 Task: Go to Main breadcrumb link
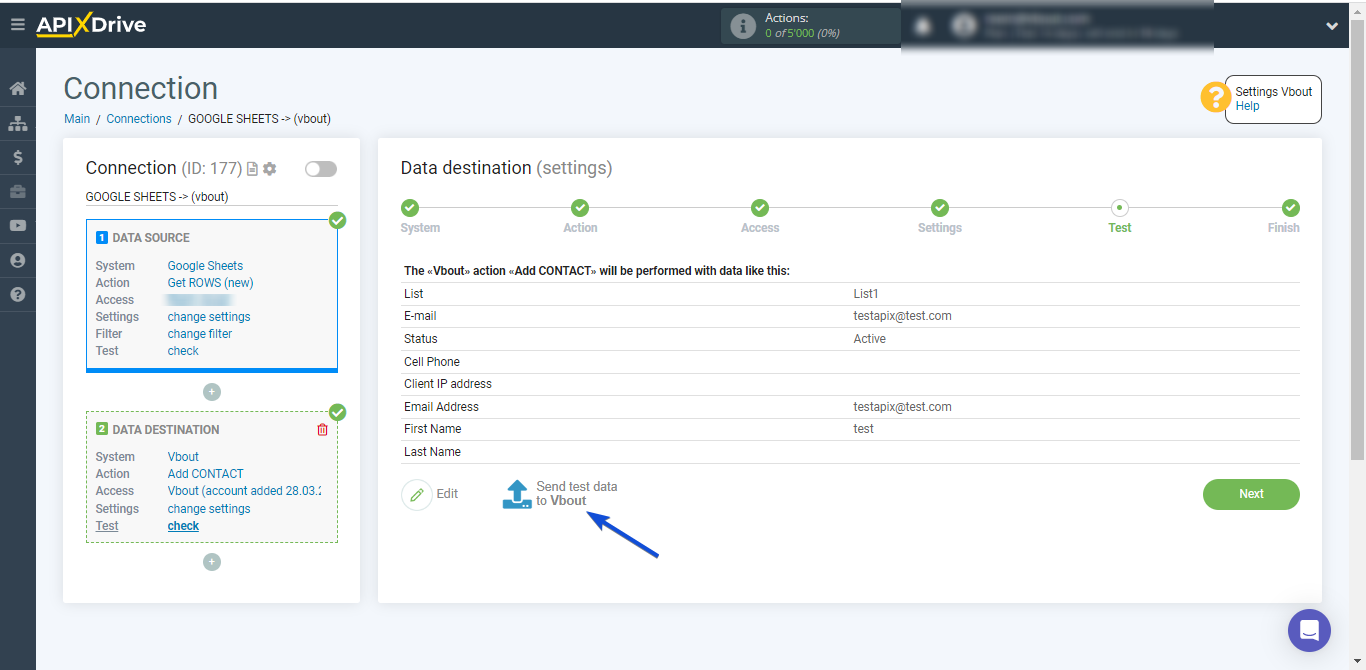point(77,119)
